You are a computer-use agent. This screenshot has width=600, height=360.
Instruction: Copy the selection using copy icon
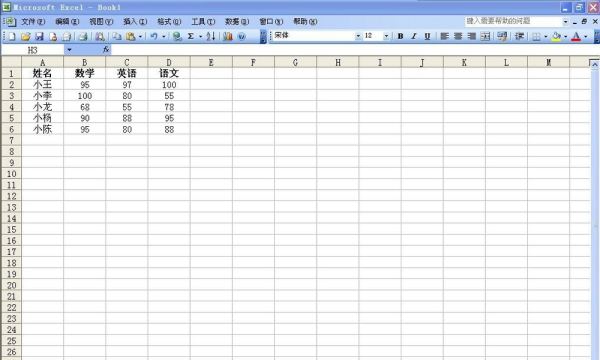click(117, 36)
